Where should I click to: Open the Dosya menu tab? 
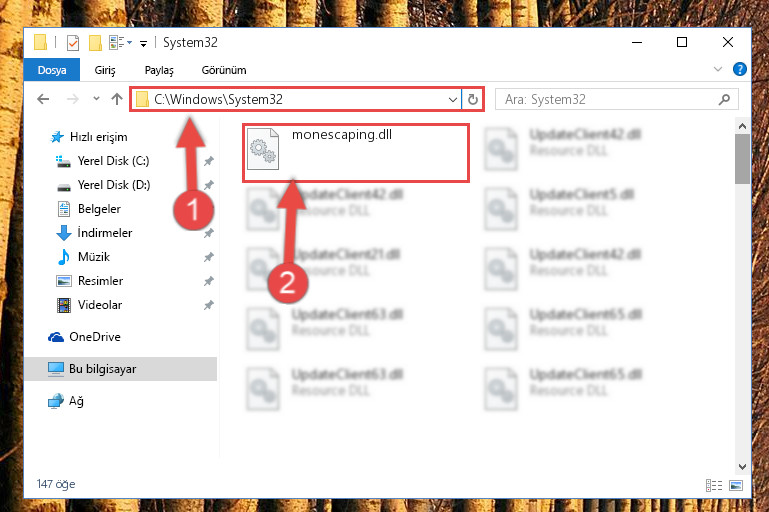pos(52,70)
